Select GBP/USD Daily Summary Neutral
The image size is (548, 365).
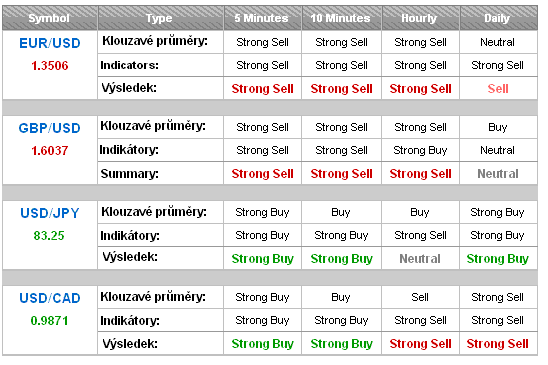pos(498,174)
